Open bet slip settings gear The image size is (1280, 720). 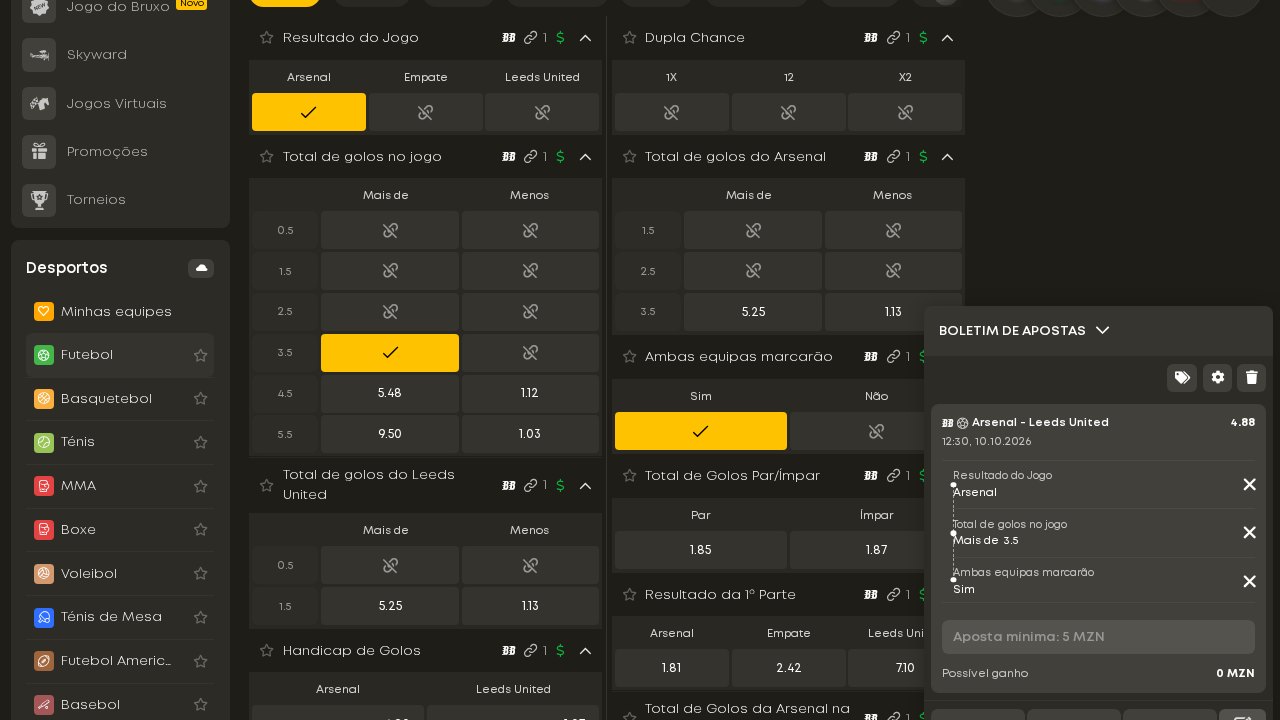point(1217,377)
